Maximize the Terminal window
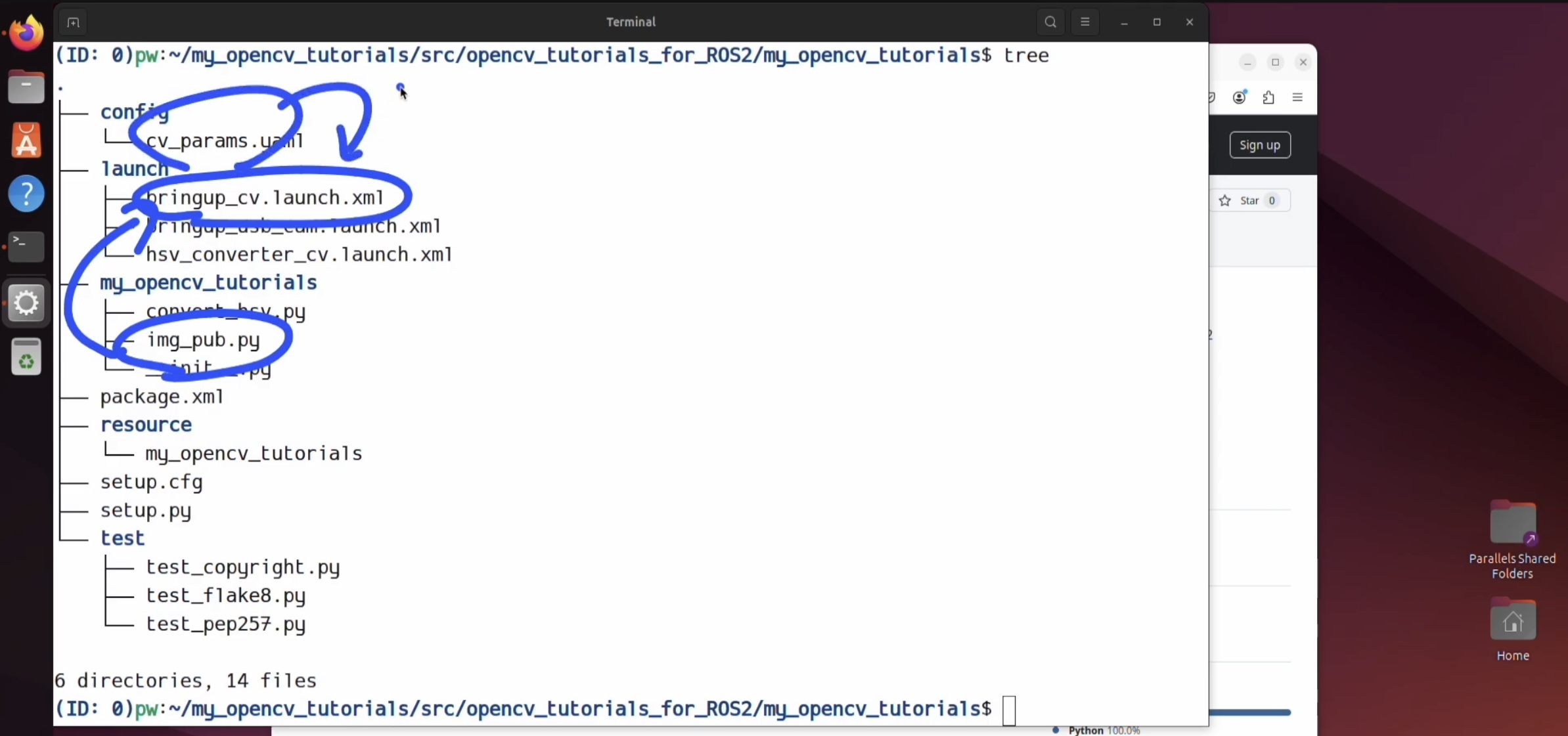The image size is (1568, 736). click(x=1157, y=22)
